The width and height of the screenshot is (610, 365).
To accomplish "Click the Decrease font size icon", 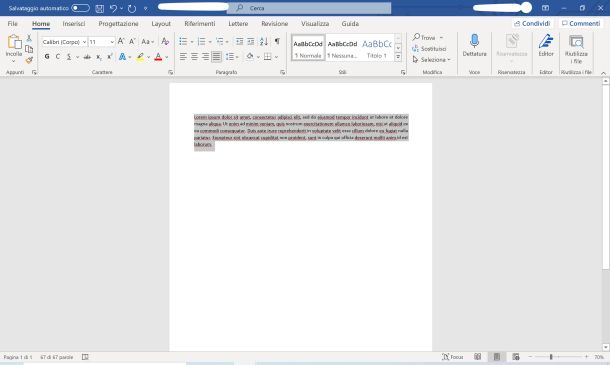I will [x=132, y=41].
